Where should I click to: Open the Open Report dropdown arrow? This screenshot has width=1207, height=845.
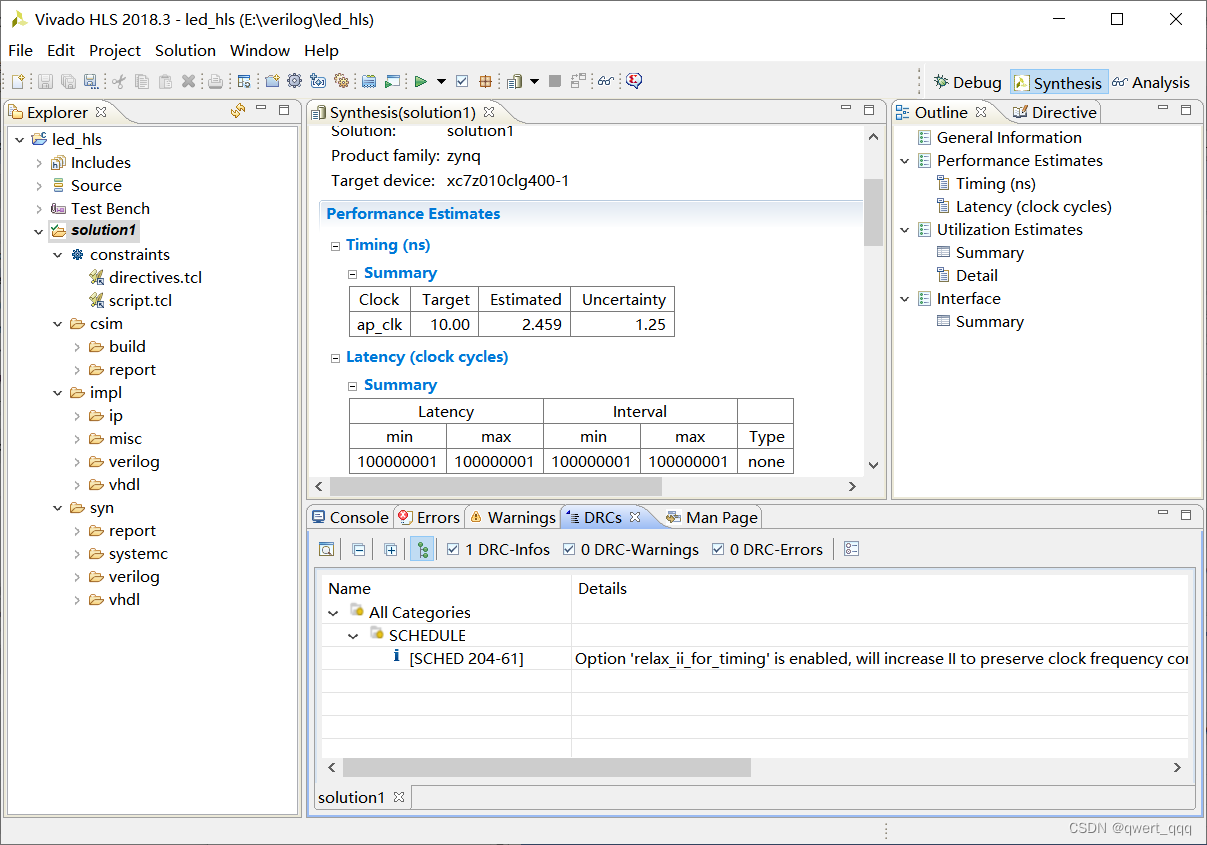tap(534, 81)
